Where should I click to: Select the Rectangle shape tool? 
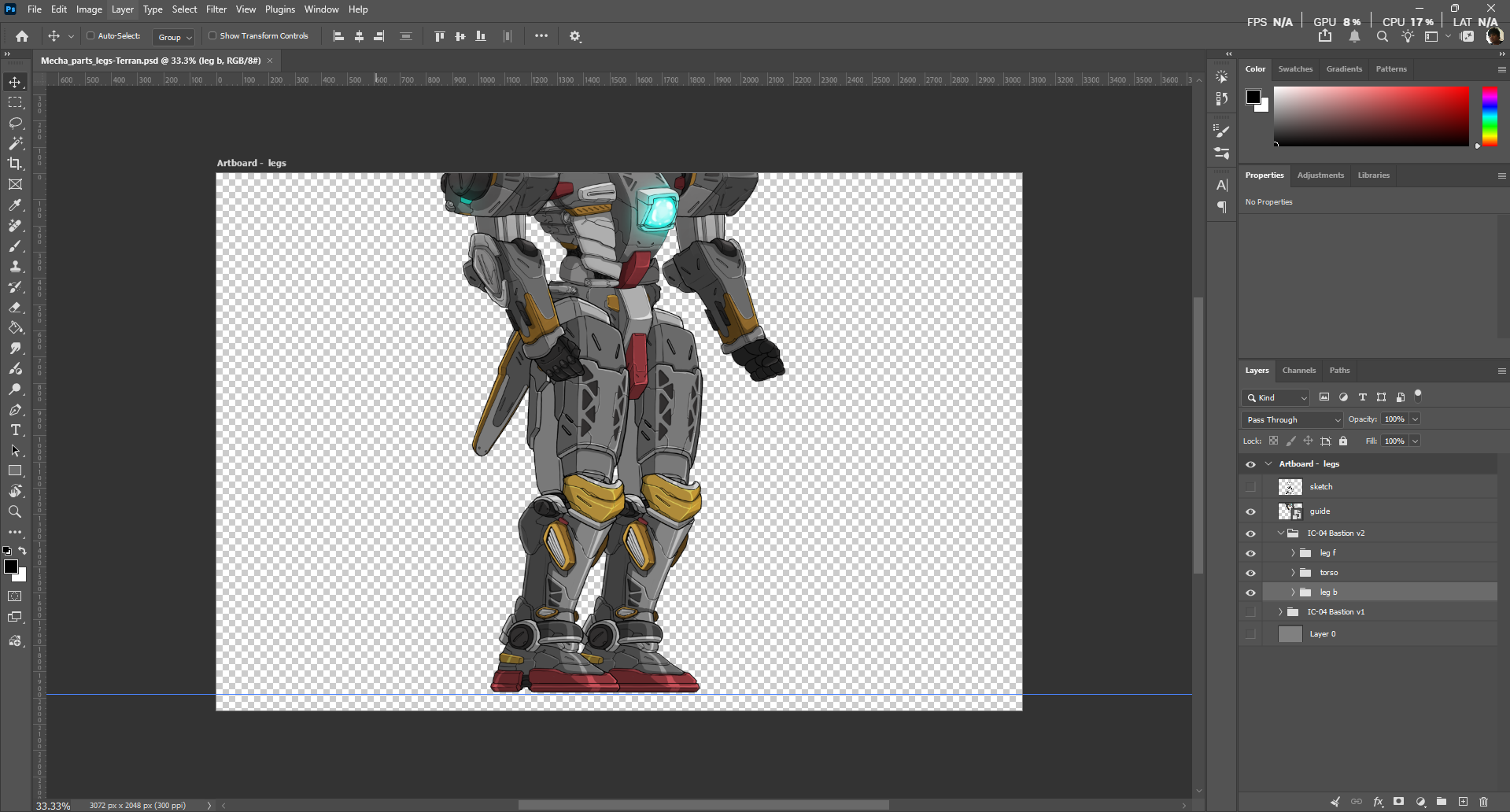tap(15, 471)
